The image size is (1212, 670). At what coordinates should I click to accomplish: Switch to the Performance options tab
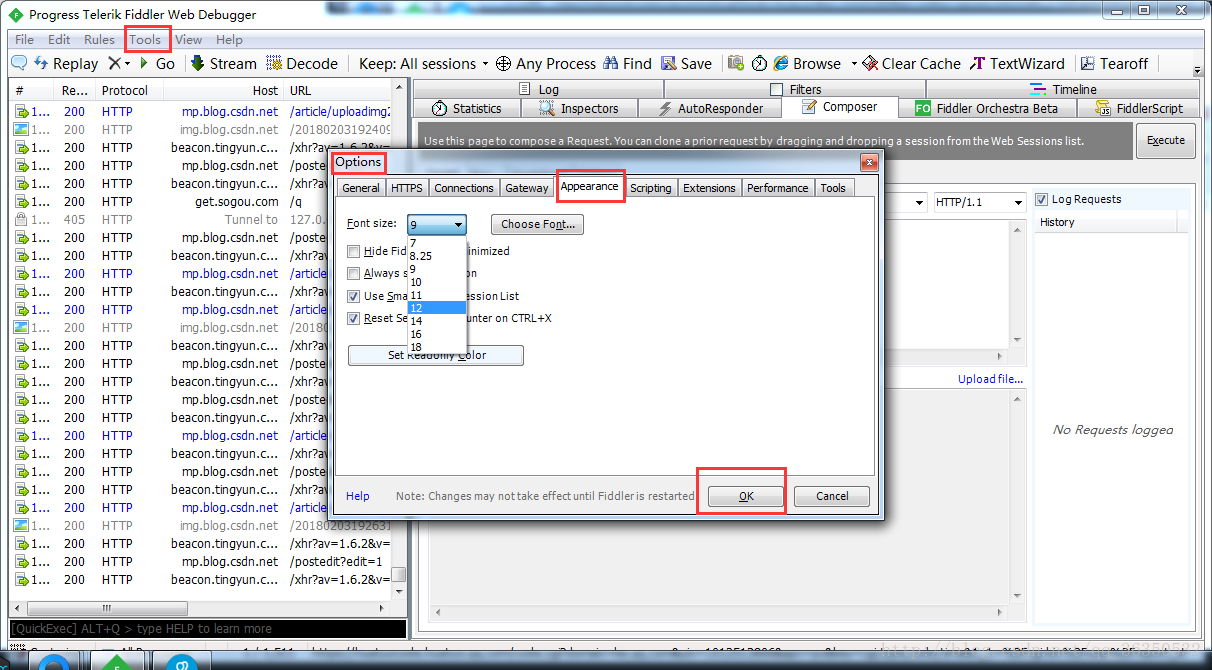pos(778,188)
